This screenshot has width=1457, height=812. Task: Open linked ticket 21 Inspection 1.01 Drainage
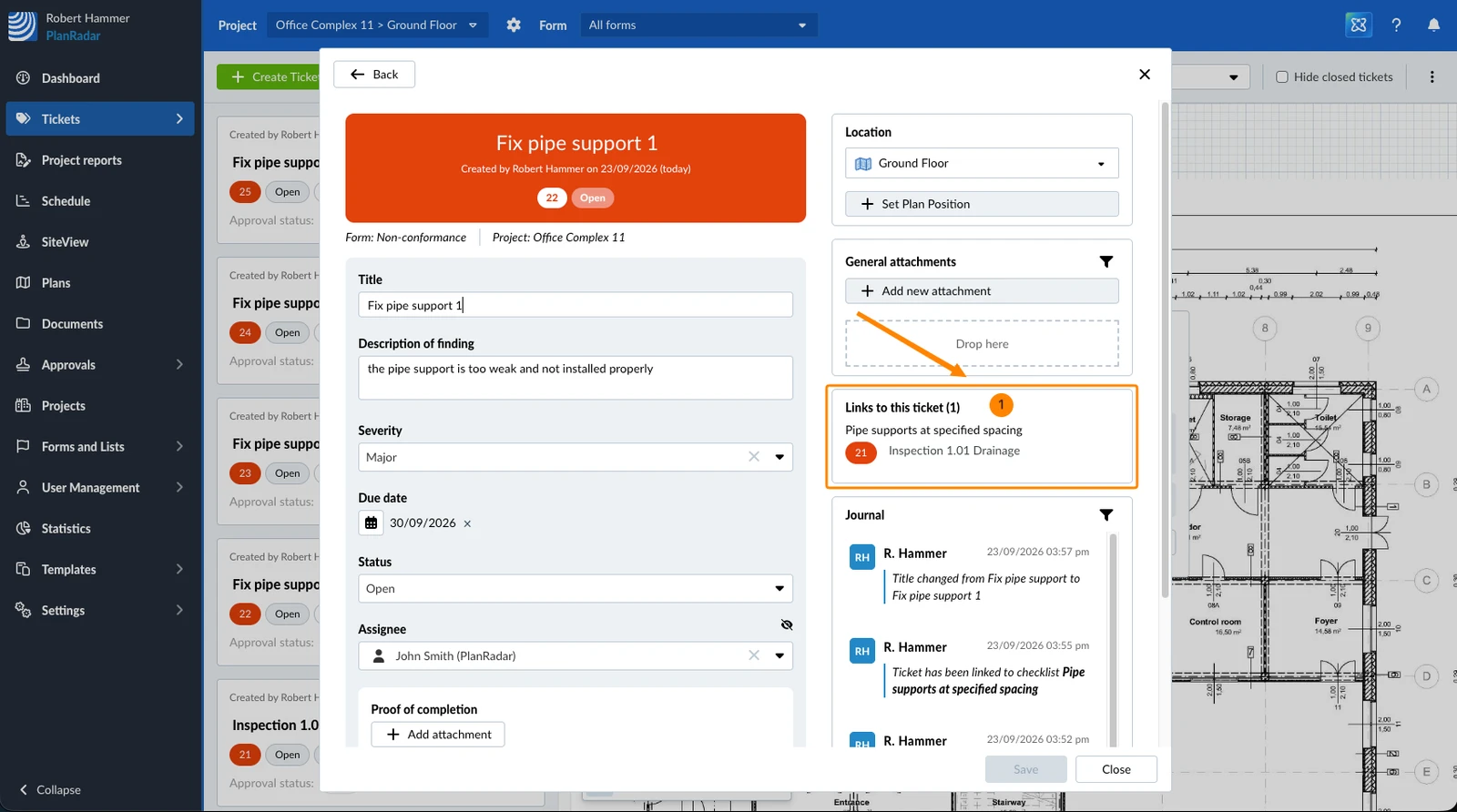click(953, 452)
